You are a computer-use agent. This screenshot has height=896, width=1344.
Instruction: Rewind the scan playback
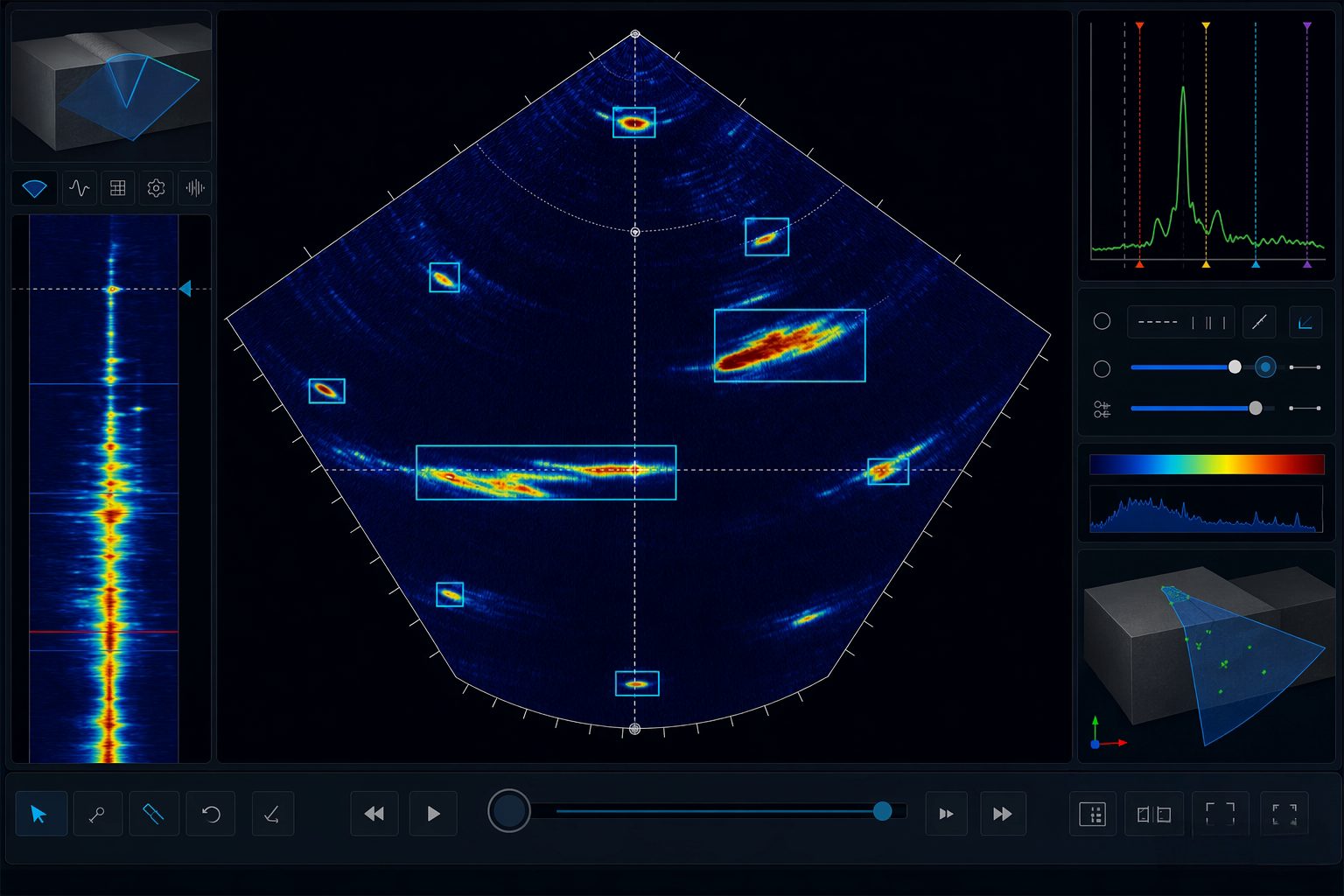coord(374,814)
